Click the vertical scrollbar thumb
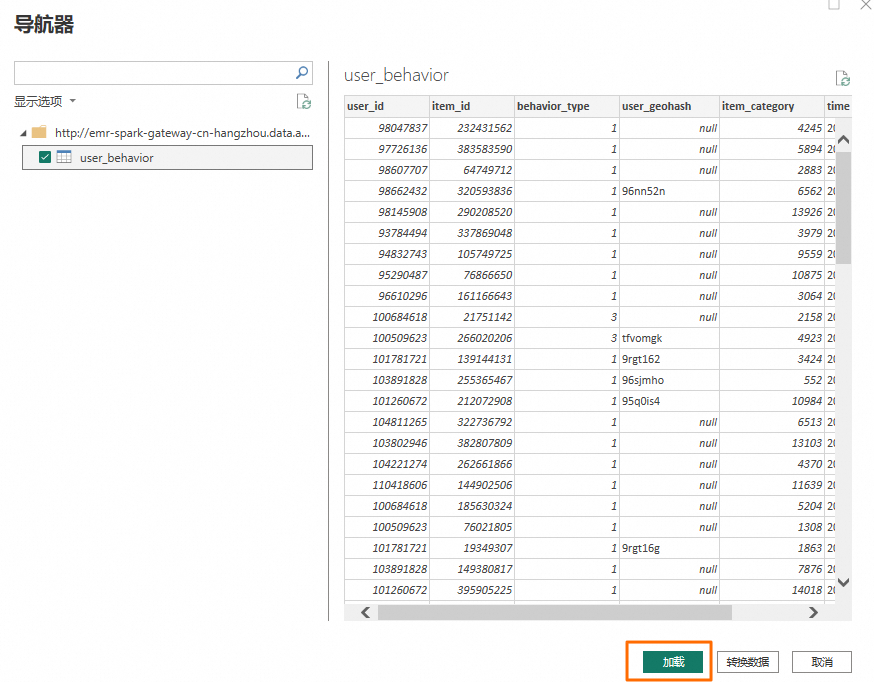The width and height of the screenshot is (874, 682). [844, 206]
